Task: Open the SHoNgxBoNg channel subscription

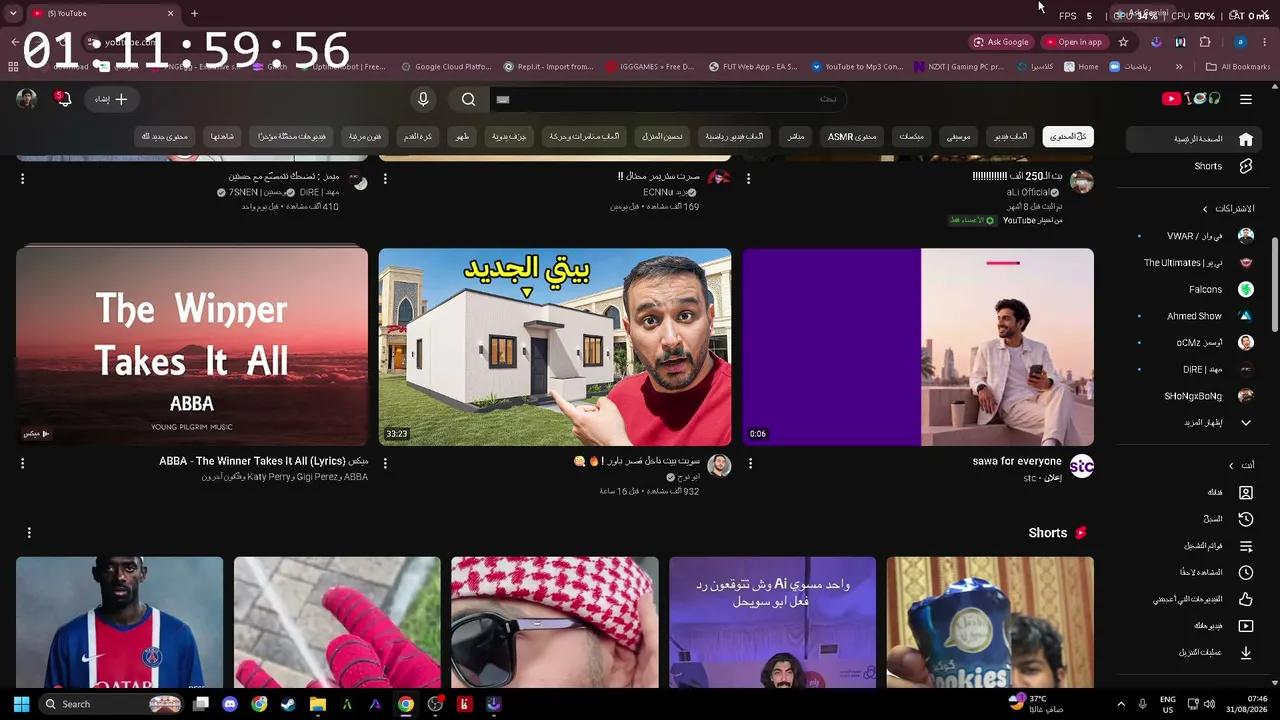Action: (1195, 396)
